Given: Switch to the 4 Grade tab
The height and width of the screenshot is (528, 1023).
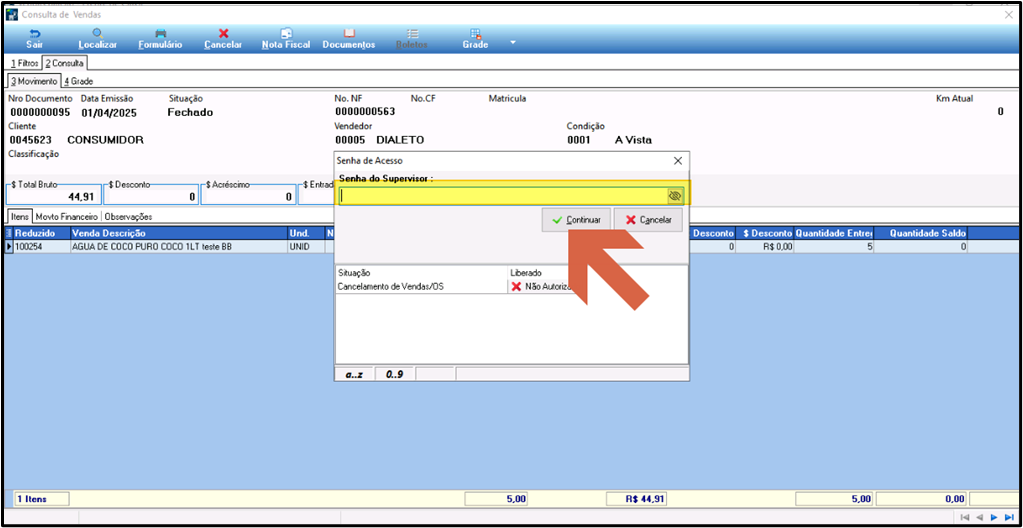Looking at the screenshot, I should point(78,82).
